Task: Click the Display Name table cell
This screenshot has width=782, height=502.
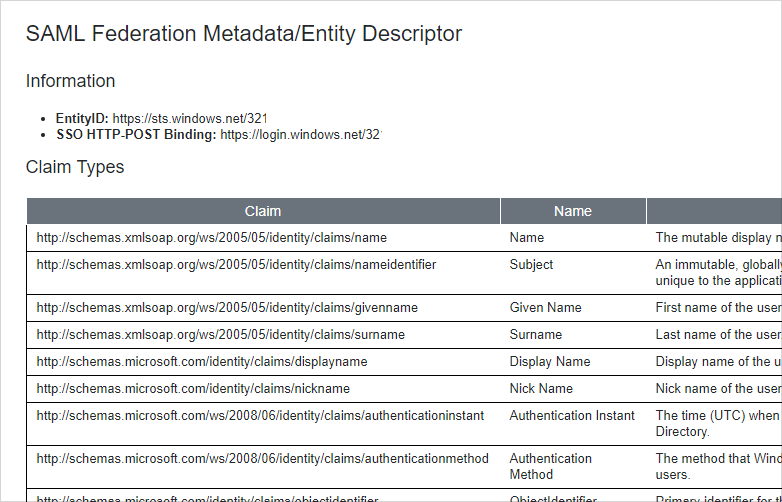Action: click(x=548, y=362)
